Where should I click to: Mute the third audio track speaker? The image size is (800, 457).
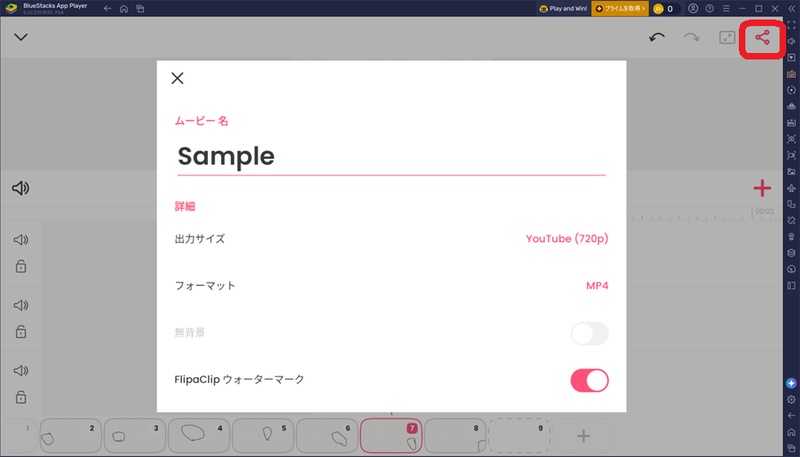pyautogui.click(x=21, y=370)
